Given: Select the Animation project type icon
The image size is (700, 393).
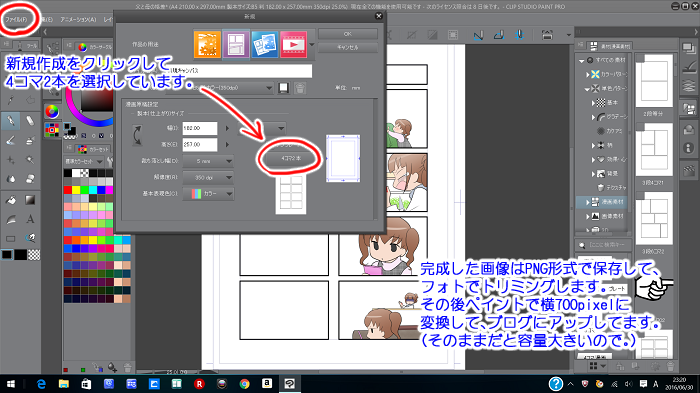Looking at the screenshot, I should point(293,45).
